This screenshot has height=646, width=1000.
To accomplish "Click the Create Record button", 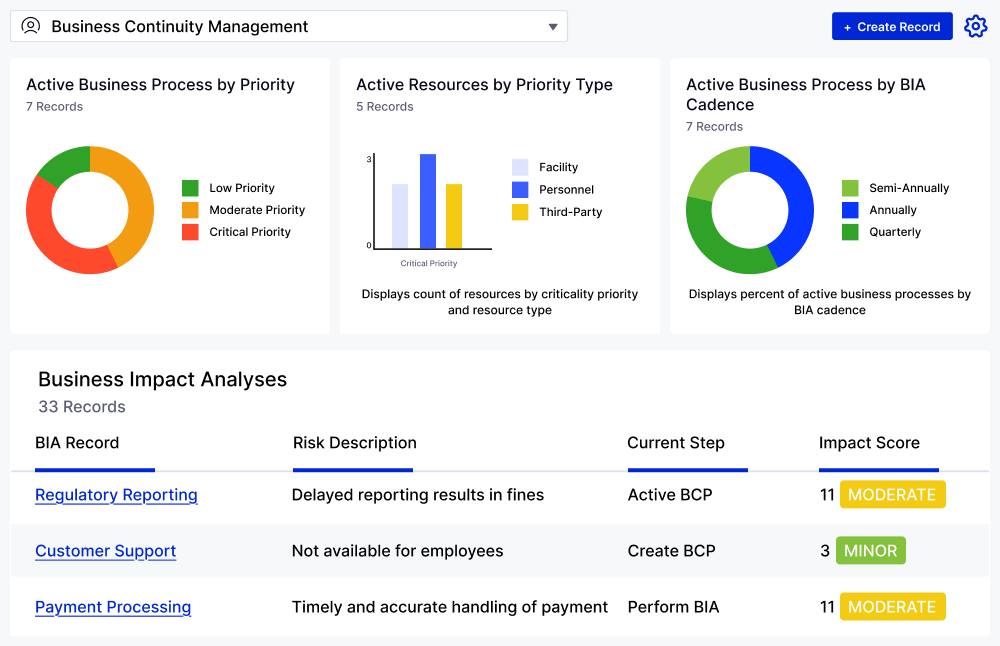I will [892, 26].
